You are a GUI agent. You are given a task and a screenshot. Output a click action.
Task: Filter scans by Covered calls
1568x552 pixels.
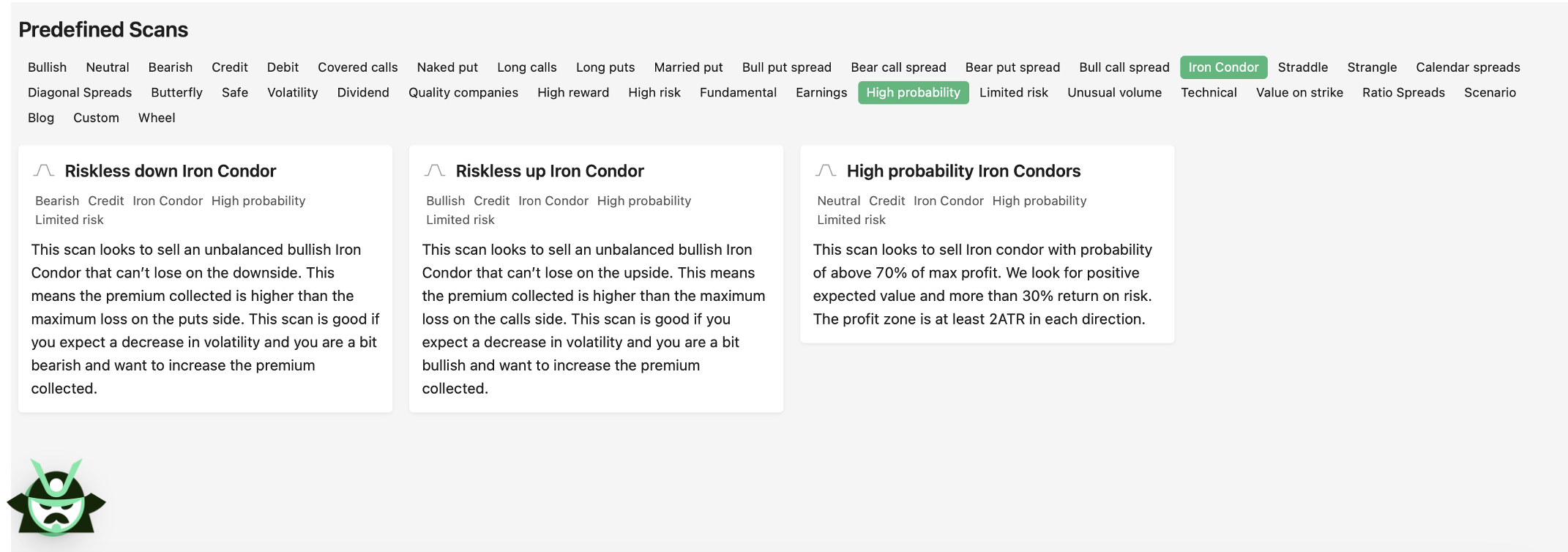pos(357,67)
